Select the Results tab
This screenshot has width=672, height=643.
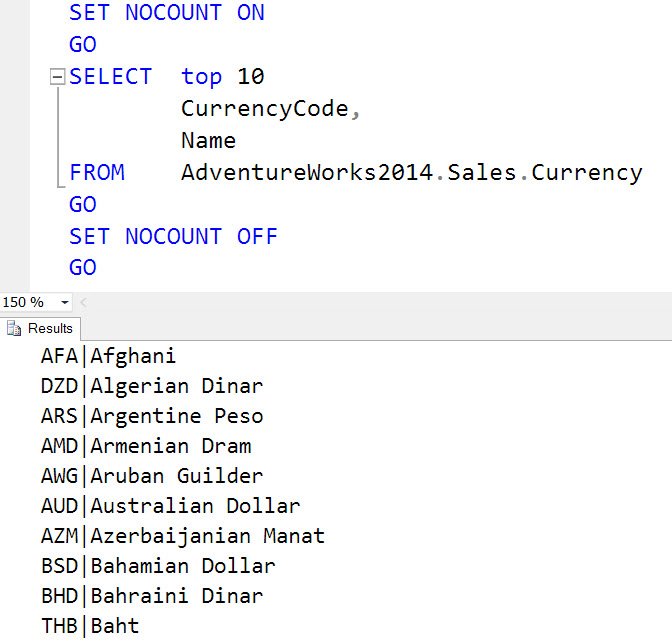(40, 329)
